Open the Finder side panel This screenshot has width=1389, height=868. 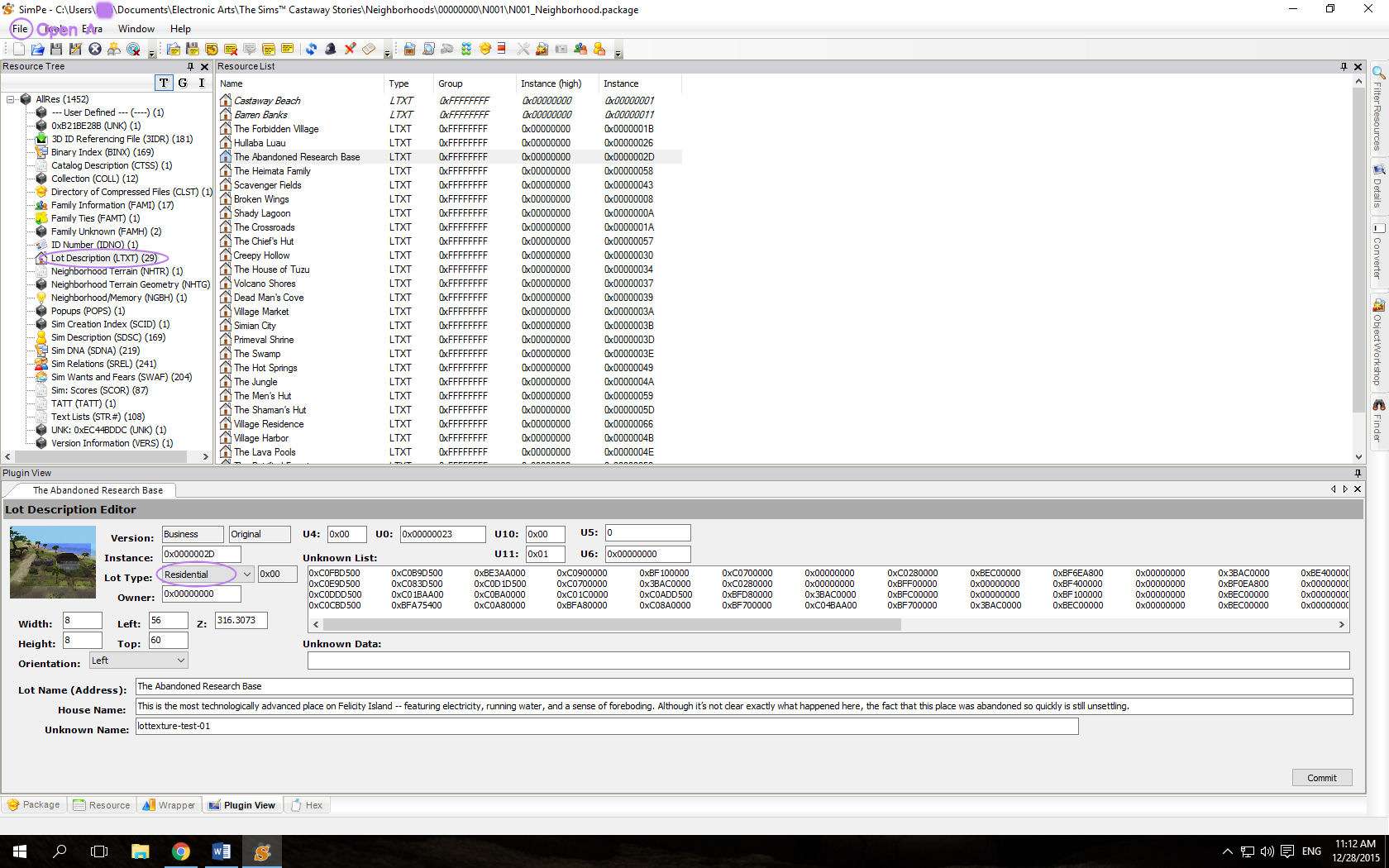click(x=1377, y=421)
